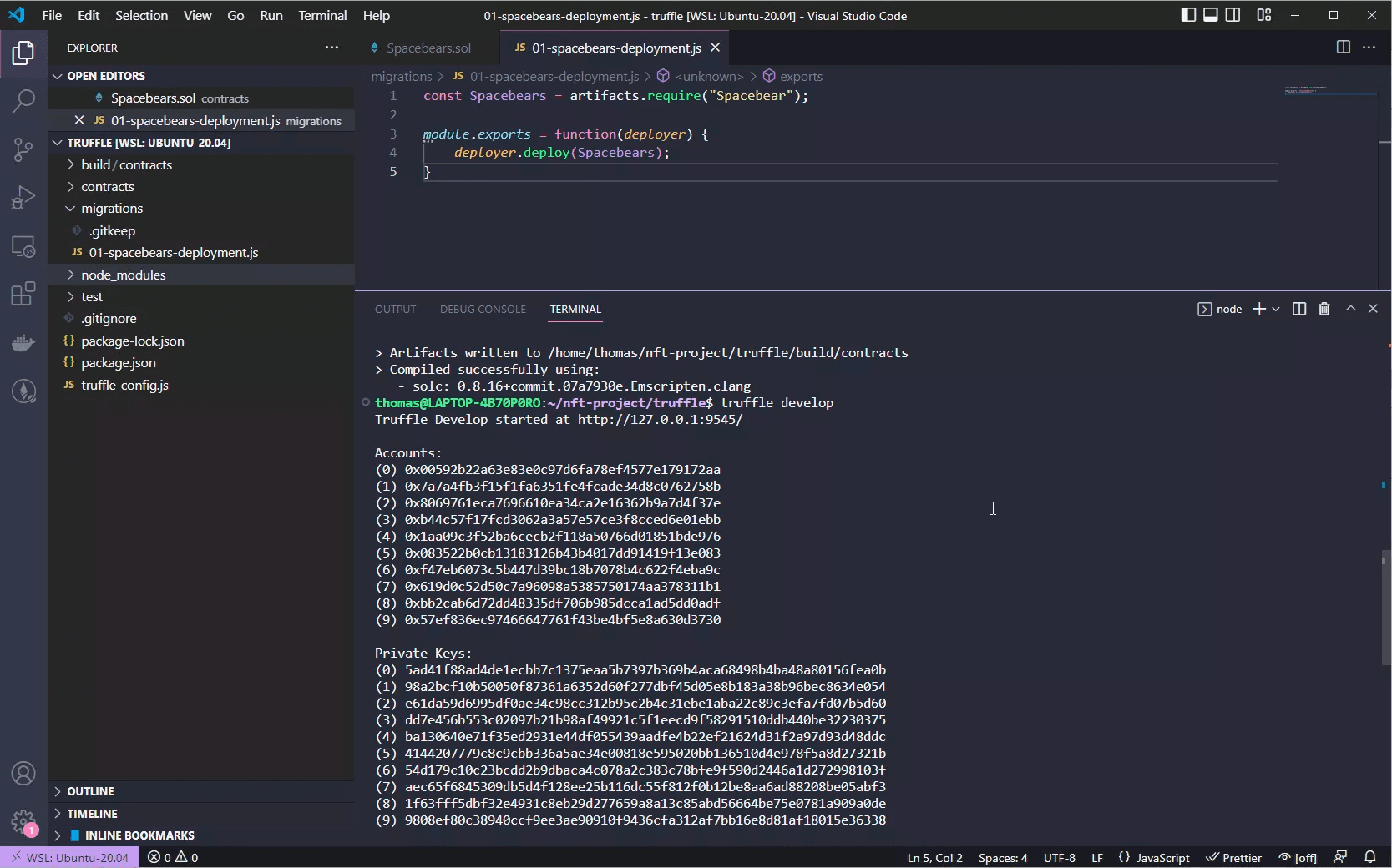This screenshot has height=868, width=1392.
Task: Open the notifications bell
Action: tap(1370, 857)
